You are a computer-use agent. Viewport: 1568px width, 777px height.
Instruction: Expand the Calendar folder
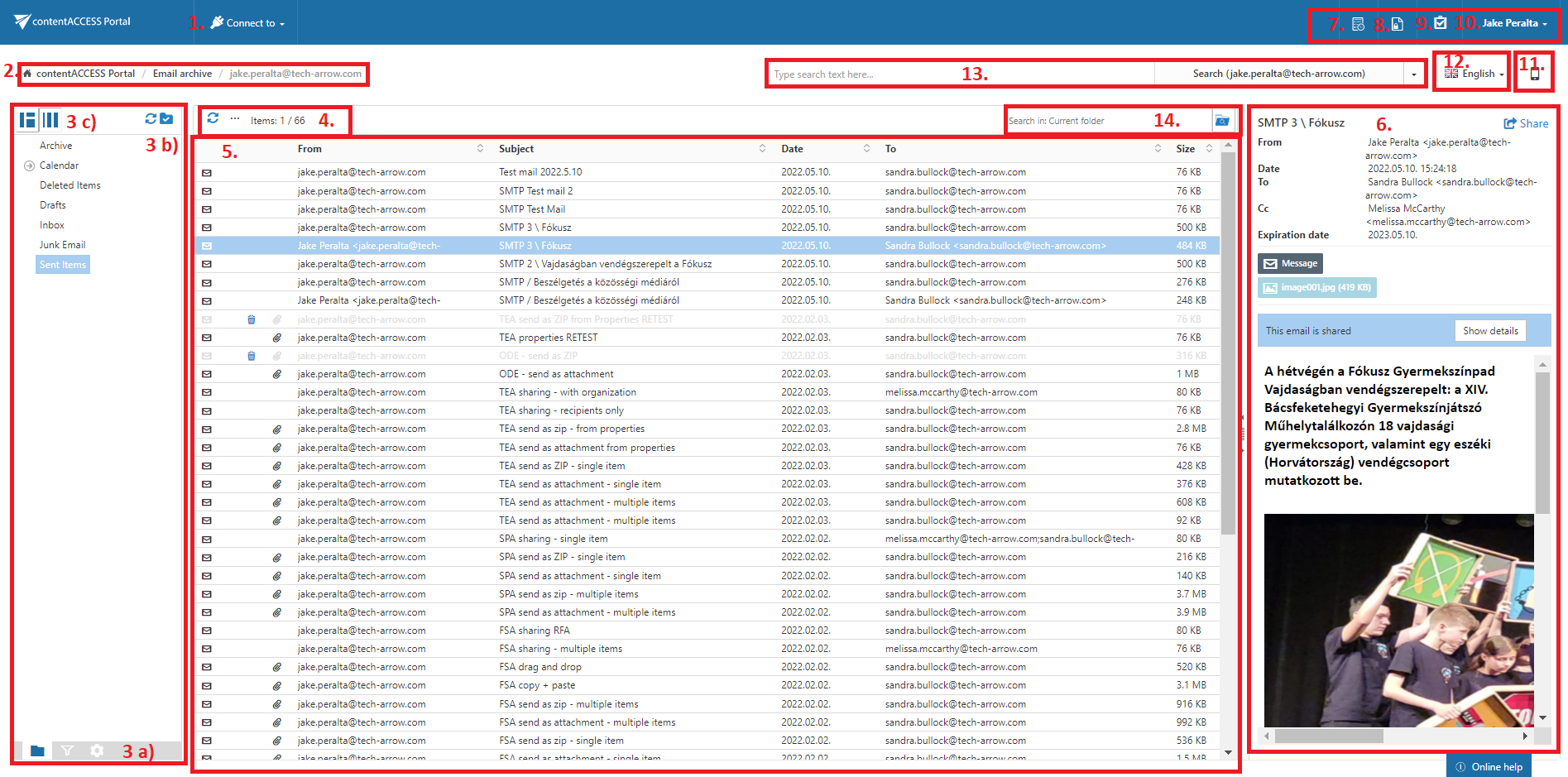pyautogui.click(x=29, y=165)
